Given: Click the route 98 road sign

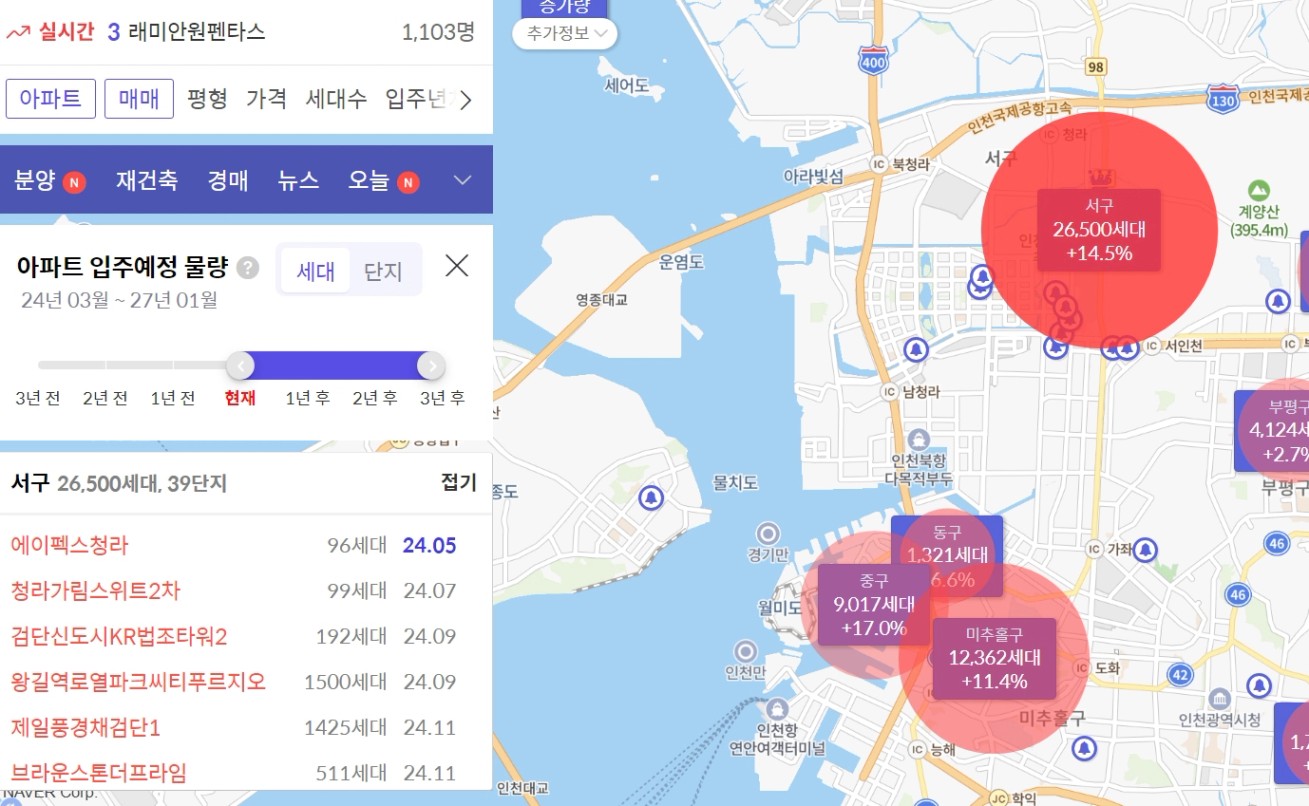Looking at the screenshot, I should 1097,66.
